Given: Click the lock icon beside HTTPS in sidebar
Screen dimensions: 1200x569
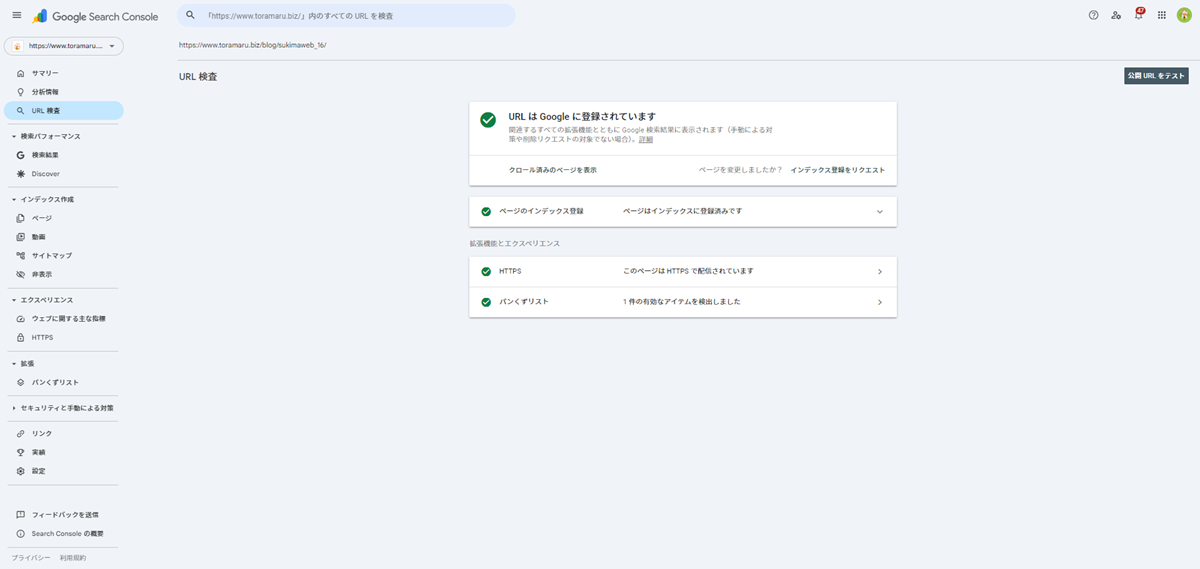Looking at the screenshot, I should [20, 337].
